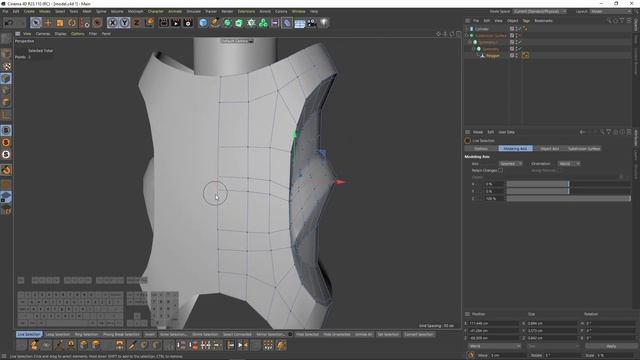The height and width of the screenshot is (360, 640).
Task: Click the Size X input field
Action: pos(551,323)
